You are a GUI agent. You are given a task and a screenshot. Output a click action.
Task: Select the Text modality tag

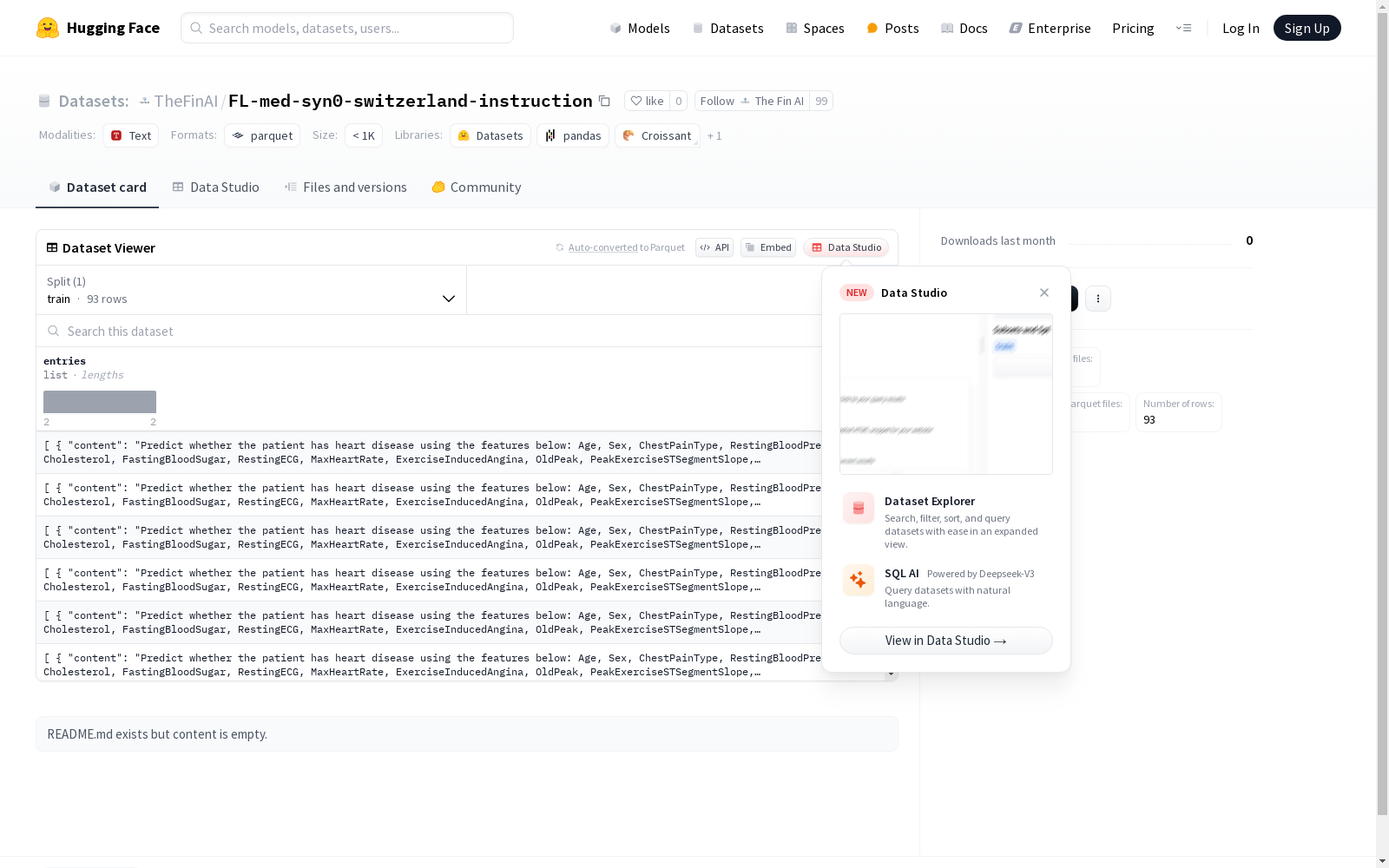(131, 135)
